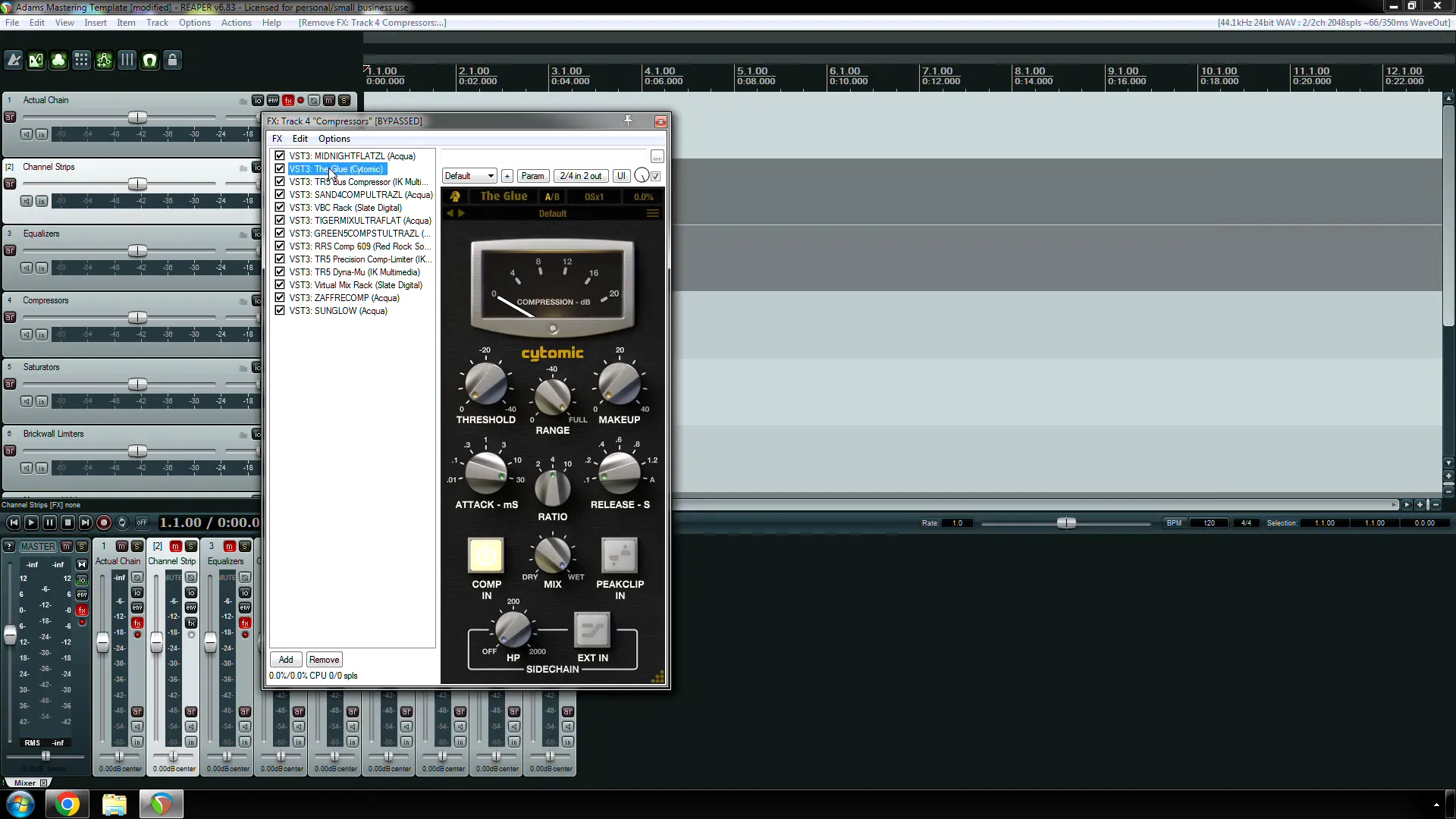
Task: Click The Glue logo icon in plugin header
Action: click(x=455, y=196)
